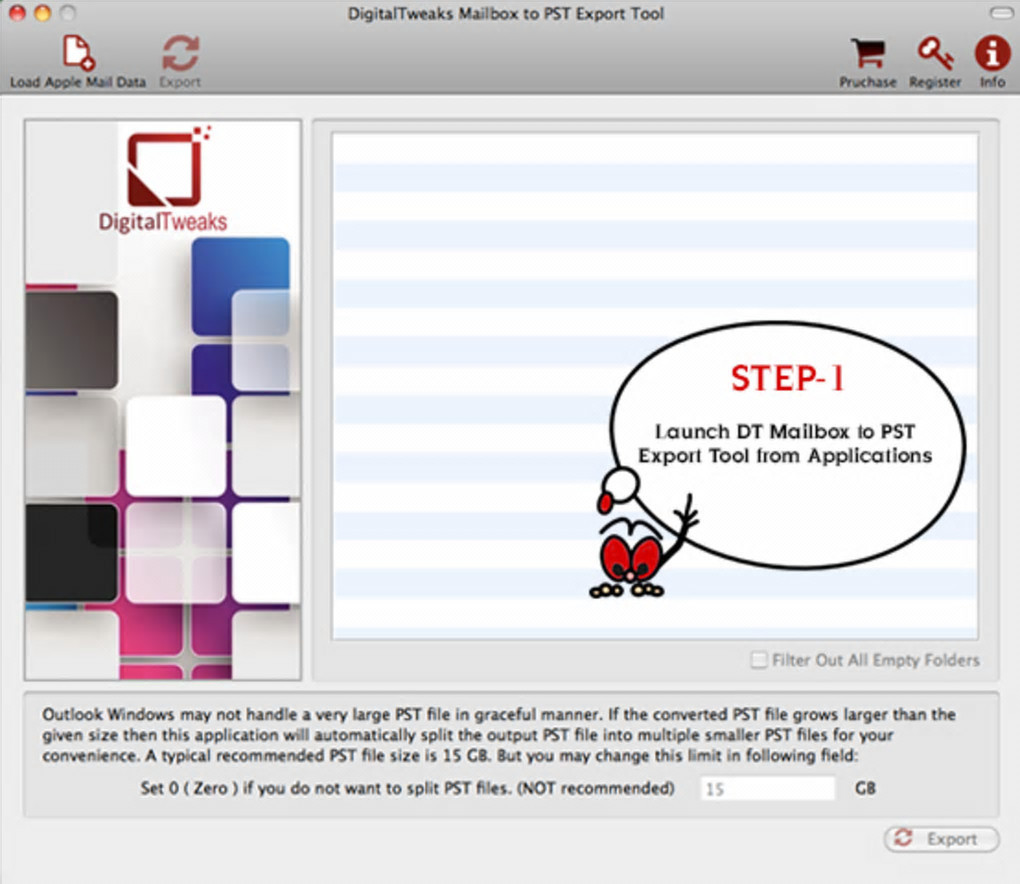1020x884 pixels.
Task: Minimize the window with yellow button
Action: [x=42, y=13]
